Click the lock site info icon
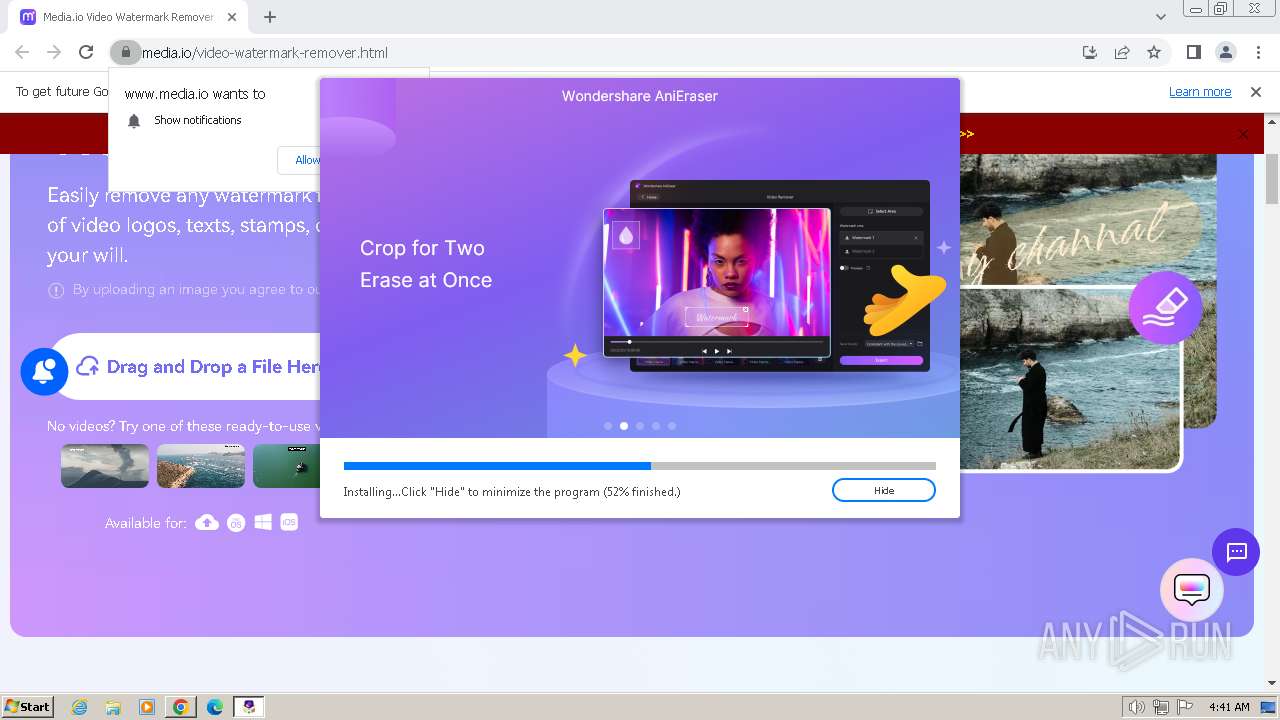The width and height of the screenshot is (1280, 720). [124, 52]
